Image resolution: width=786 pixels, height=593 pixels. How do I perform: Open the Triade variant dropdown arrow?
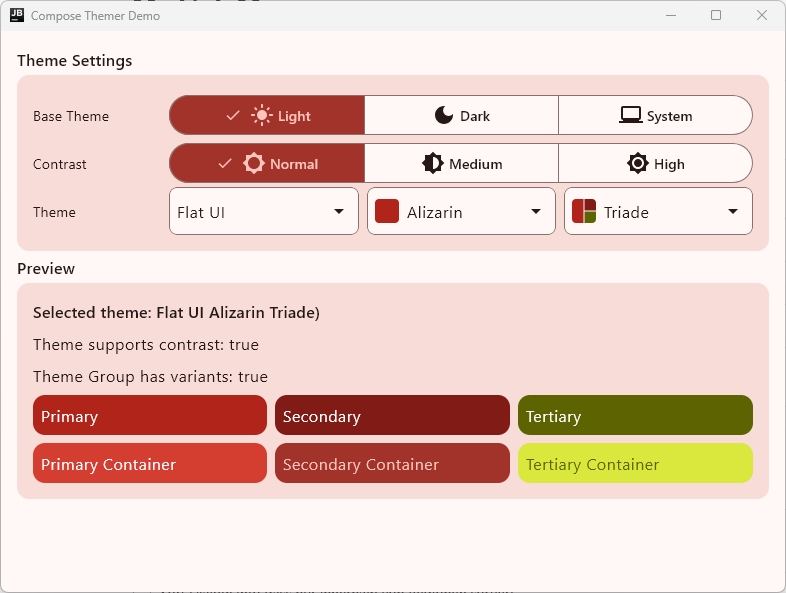point(733,212)
